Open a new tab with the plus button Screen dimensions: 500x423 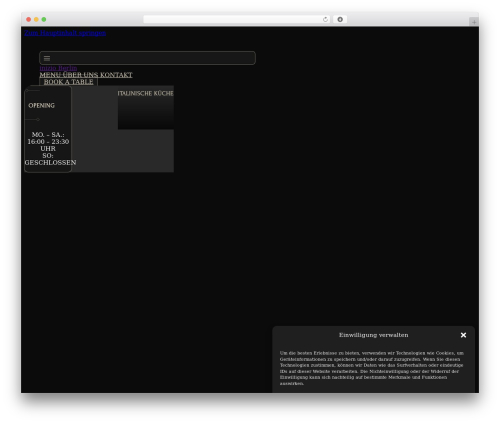tap(474, 22)
